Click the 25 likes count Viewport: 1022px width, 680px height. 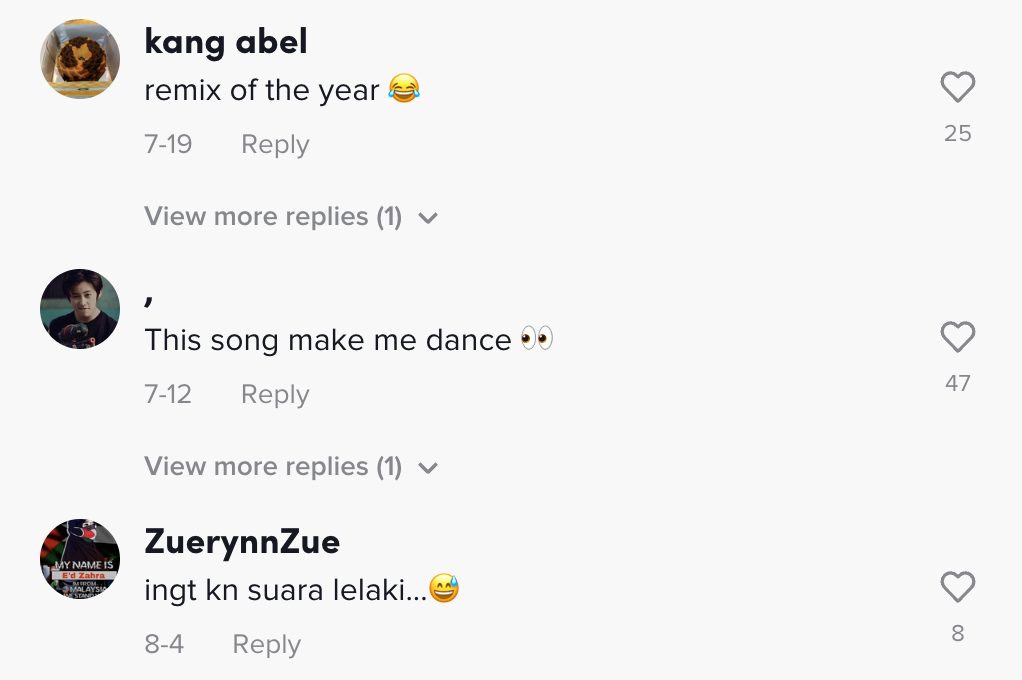(x=957, y=133)
